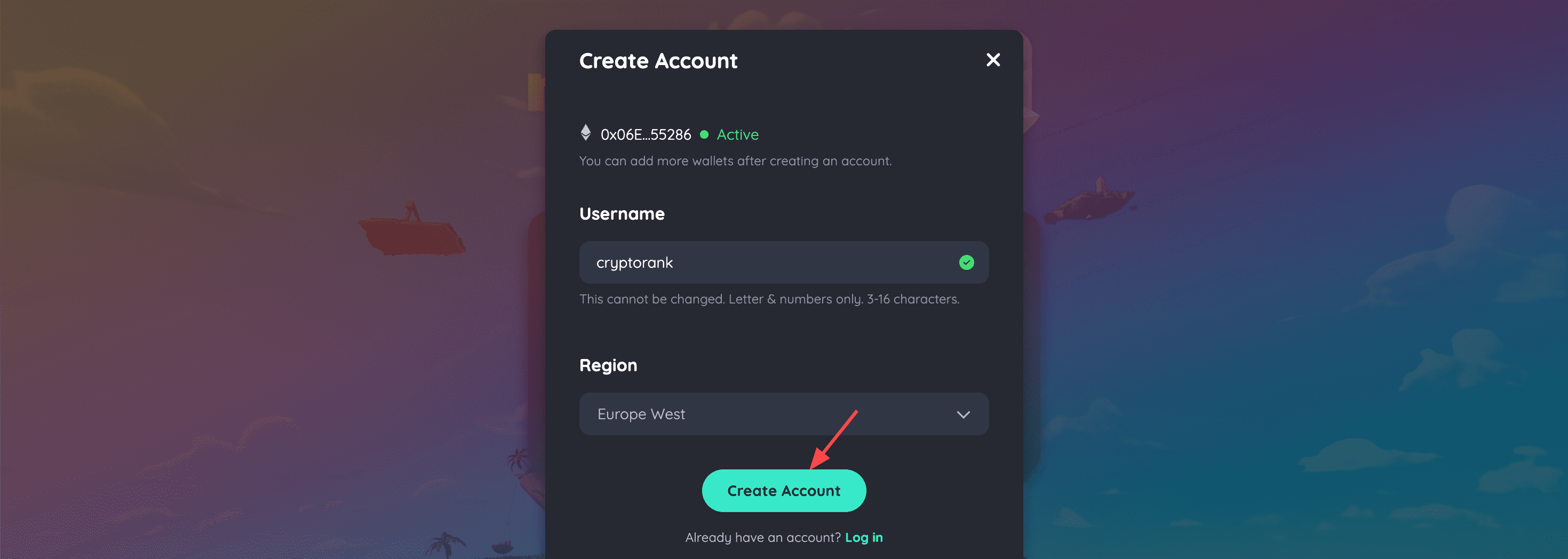Click the green Active status dot
The width and height of the screenshot is (1568, 559).
click(704, 134)
